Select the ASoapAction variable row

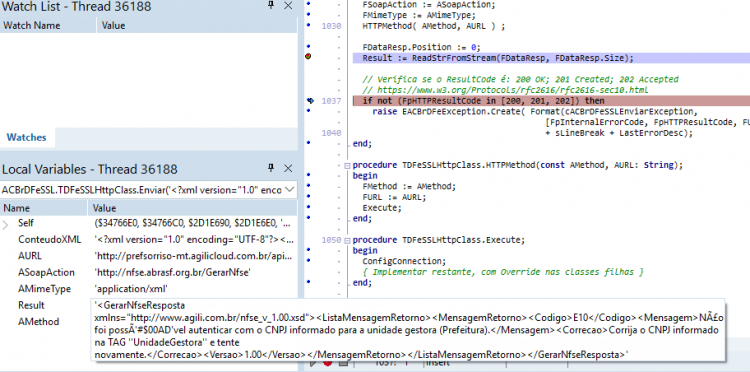tap(148, 273)
